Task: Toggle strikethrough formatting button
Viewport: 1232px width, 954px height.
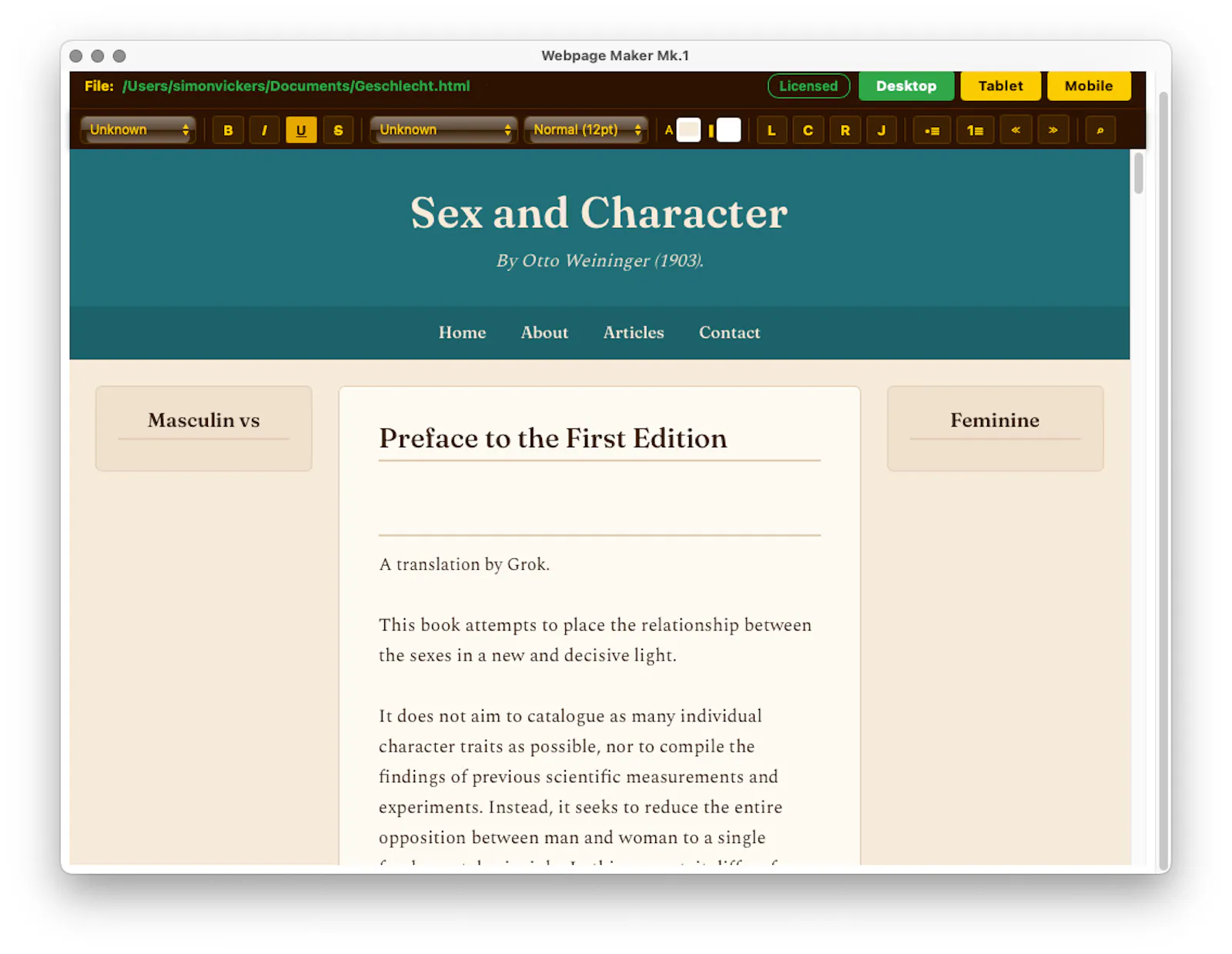Action: 338,130
